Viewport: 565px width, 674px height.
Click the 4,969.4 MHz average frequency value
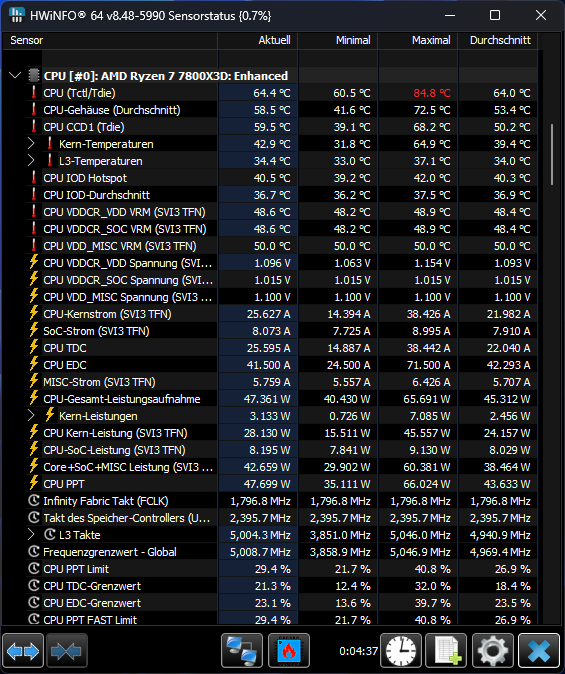tap(500, 551)
